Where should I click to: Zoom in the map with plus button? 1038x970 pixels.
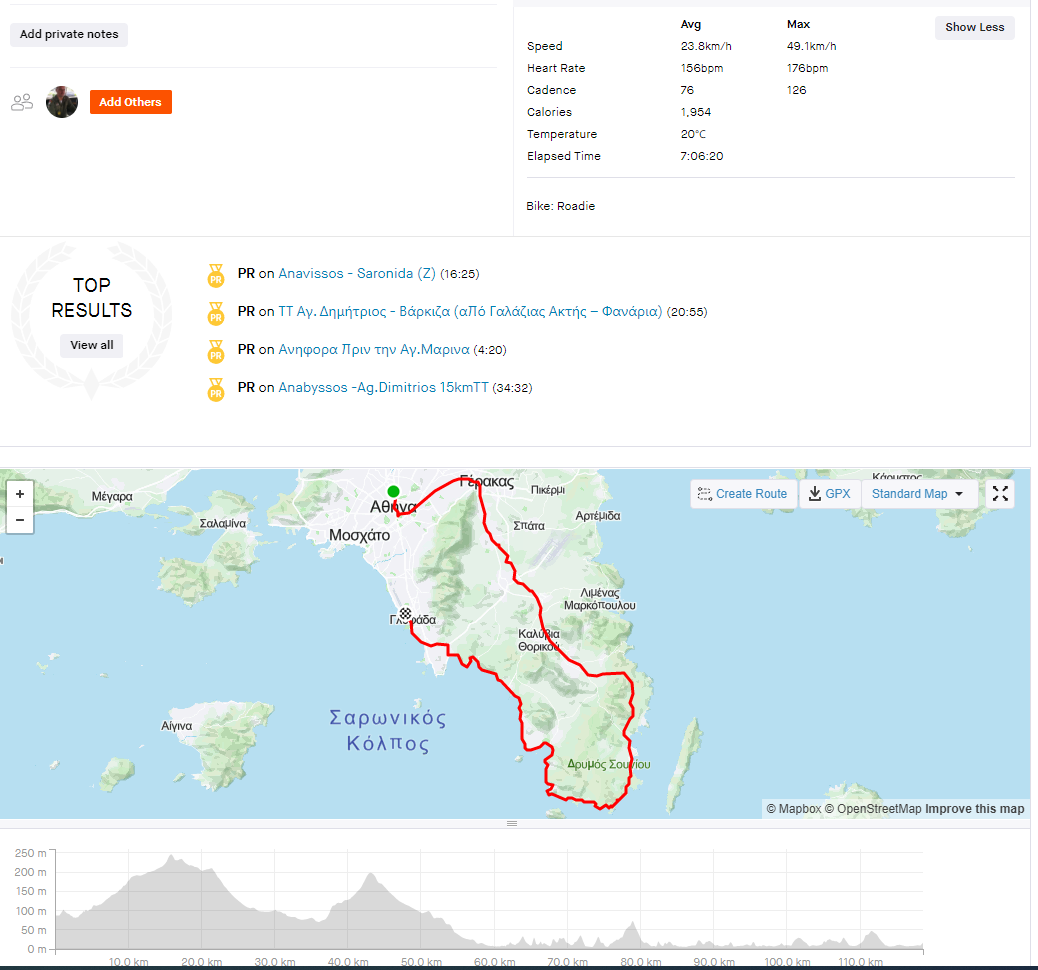point(20,494)
